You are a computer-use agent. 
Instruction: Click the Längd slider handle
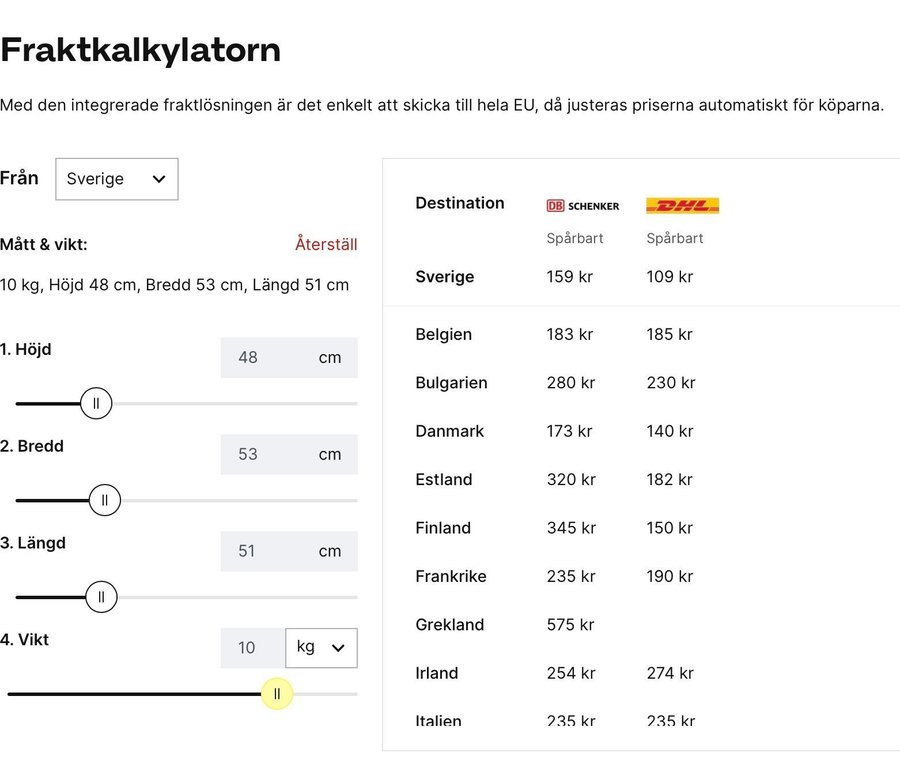(101, 597)
